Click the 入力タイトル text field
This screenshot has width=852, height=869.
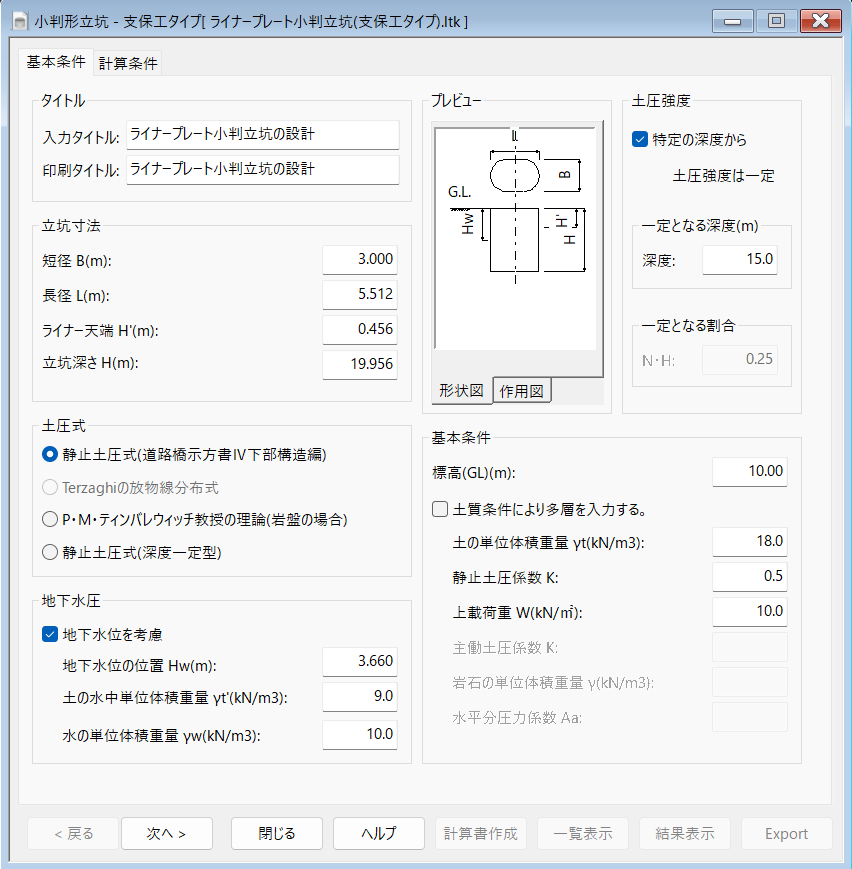tap(262, 135)
